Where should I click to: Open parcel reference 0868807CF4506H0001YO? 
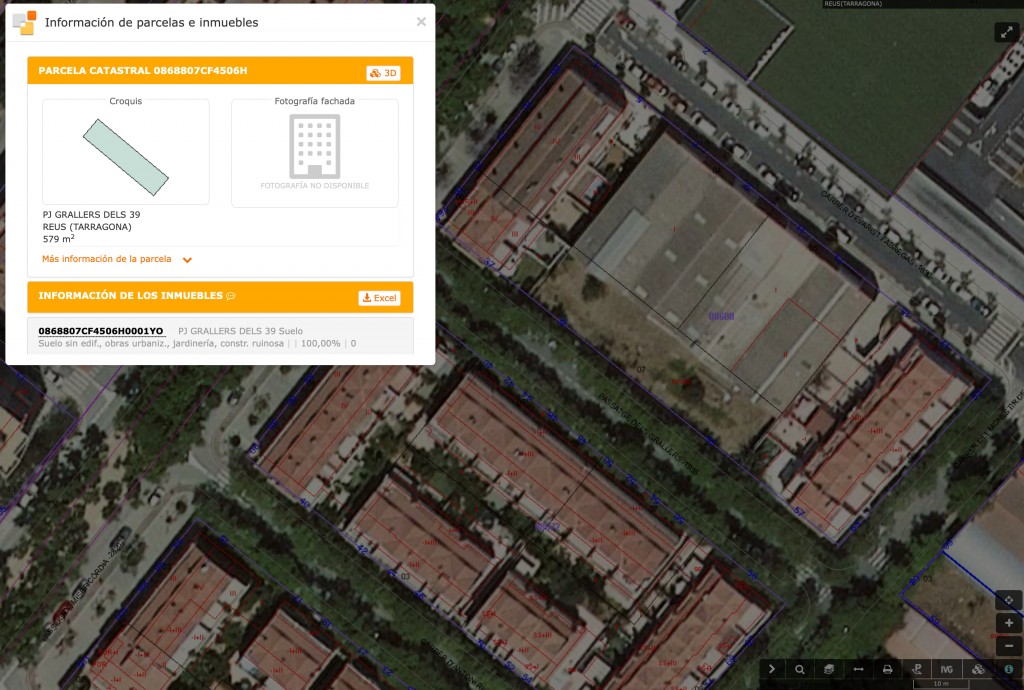(100, 330)
